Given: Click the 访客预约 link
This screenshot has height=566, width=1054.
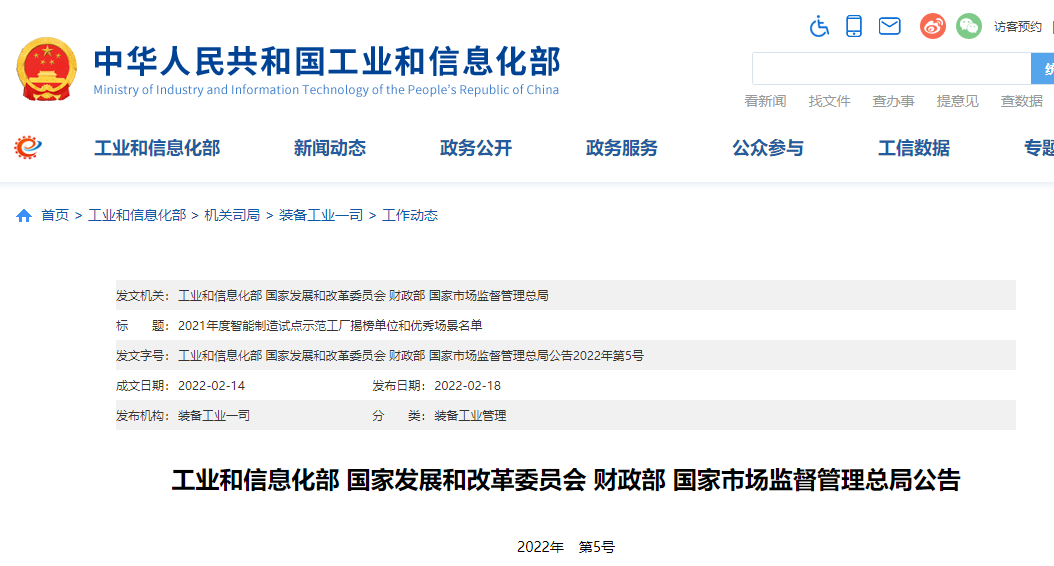Looking at the screenshot, I should click(x=1017, y=27).
